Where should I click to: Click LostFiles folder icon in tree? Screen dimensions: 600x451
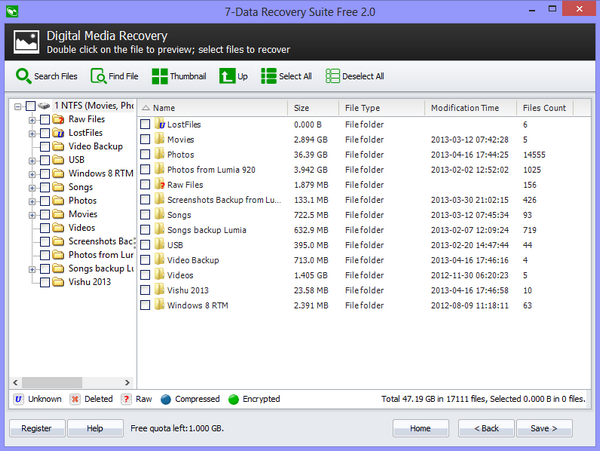tap(58, 133)
